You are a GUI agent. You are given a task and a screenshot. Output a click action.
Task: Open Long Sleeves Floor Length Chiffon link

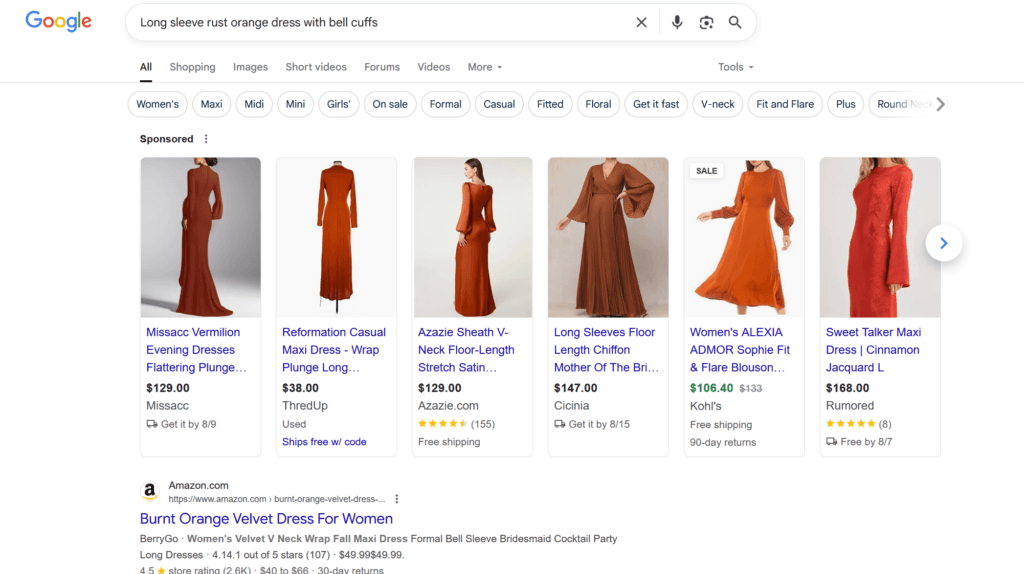coord(606,350)
